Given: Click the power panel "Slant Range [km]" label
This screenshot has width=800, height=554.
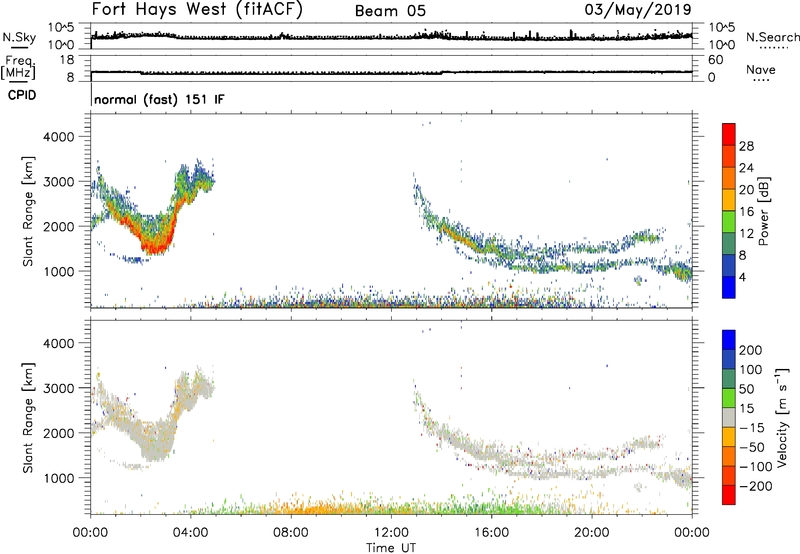Looking at the screenshot, I should pyautogui.click(x=28, y=211).
